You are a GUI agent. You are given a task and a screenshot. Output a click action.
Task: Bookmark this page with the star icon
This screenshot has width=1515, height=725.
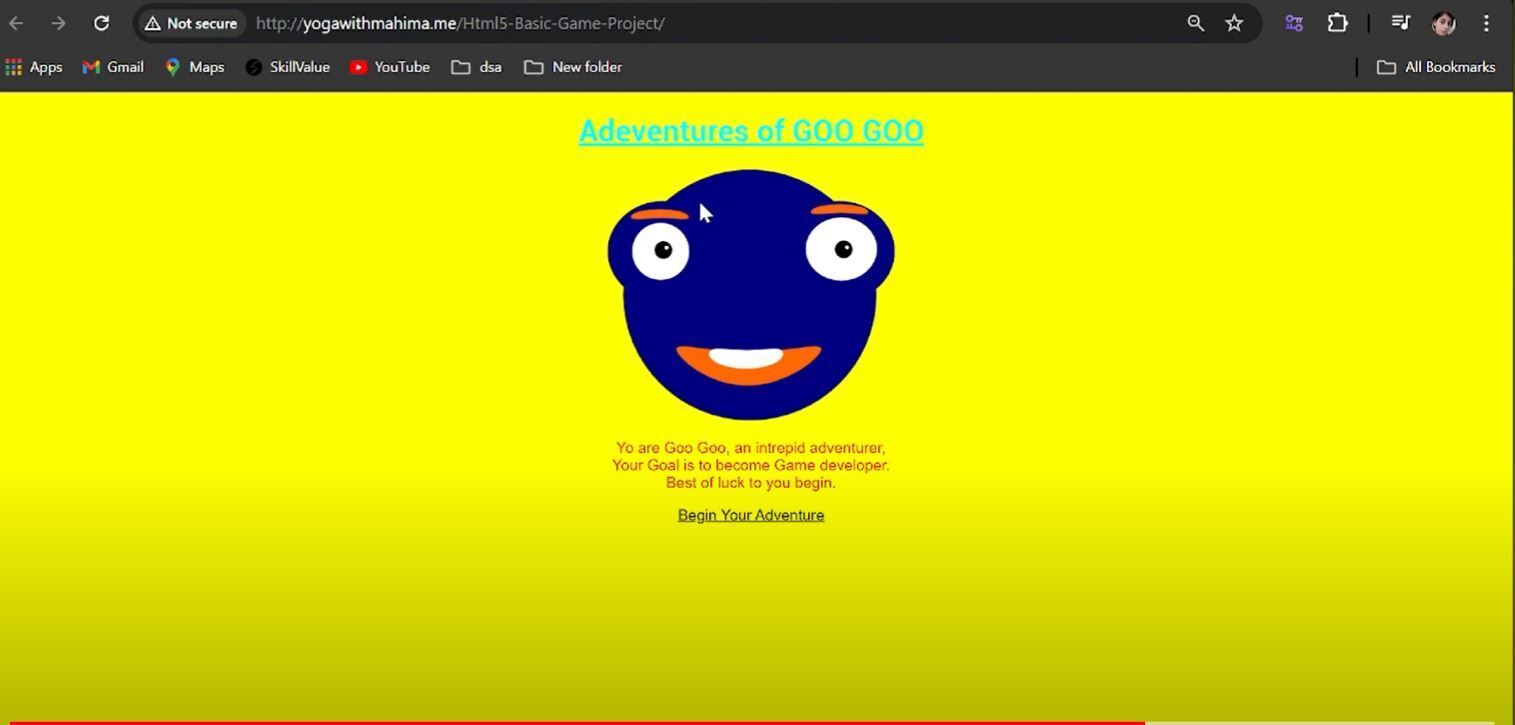(1234, 23)
